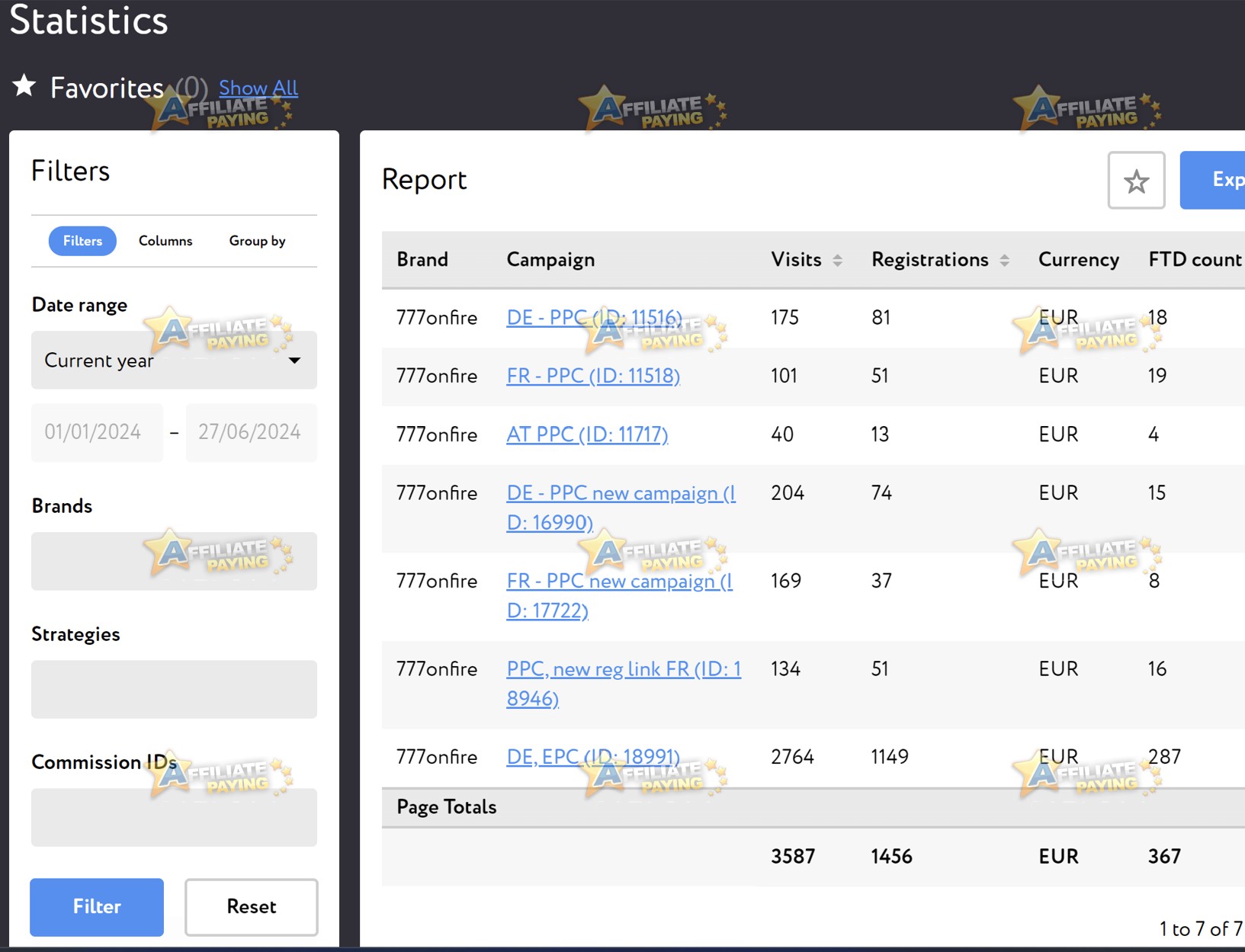Open the Date range dropdown
Screen dimensions: 1245x952
tap(174, 360)
